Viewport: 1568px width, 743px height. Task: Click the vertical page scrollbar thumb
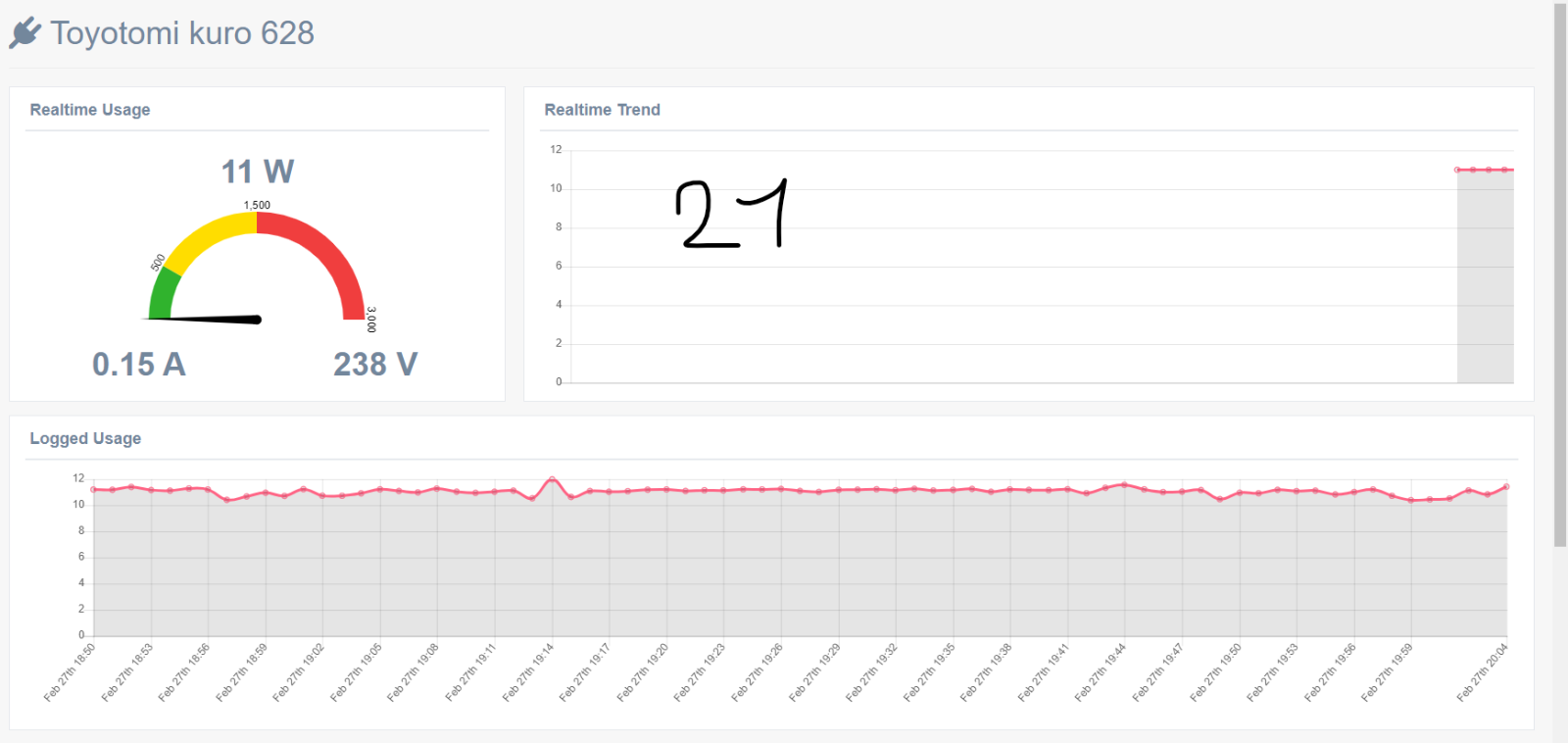pyautogui.click(x=1560, y=274)
